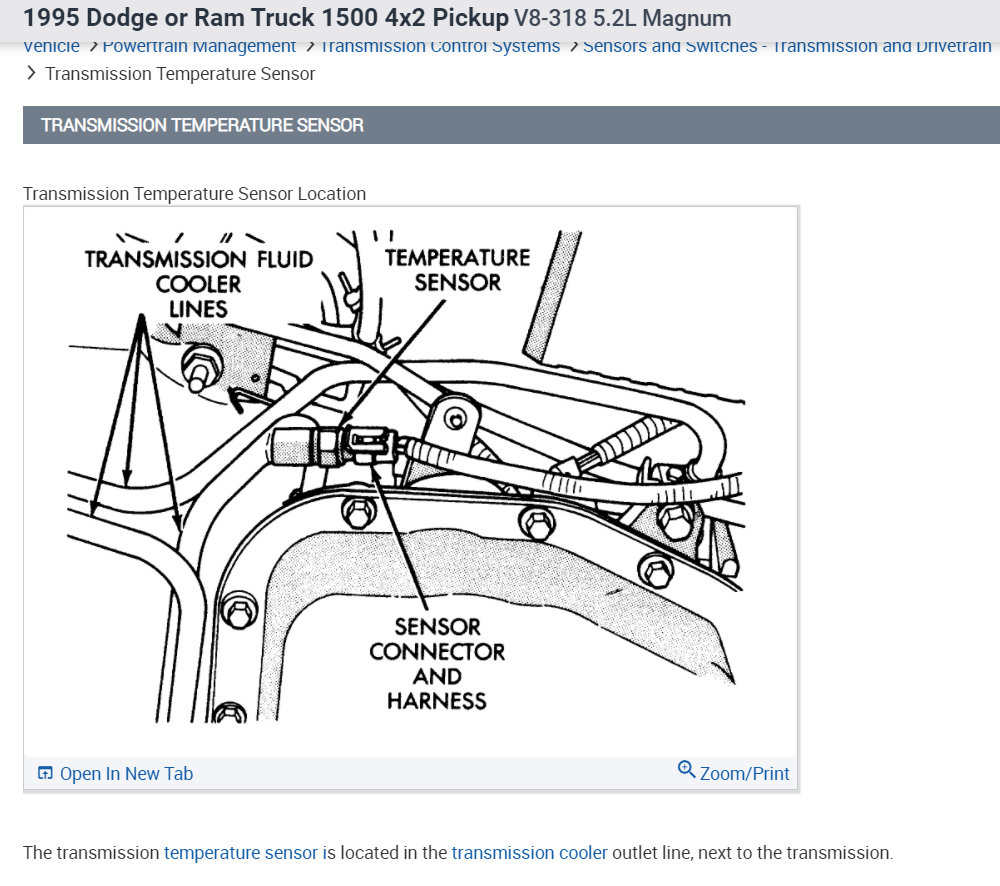The height and width of the screenshot is (886, 1000).
Task: Follow the 'transmission cooler' hyperlink
Action: 529,853
